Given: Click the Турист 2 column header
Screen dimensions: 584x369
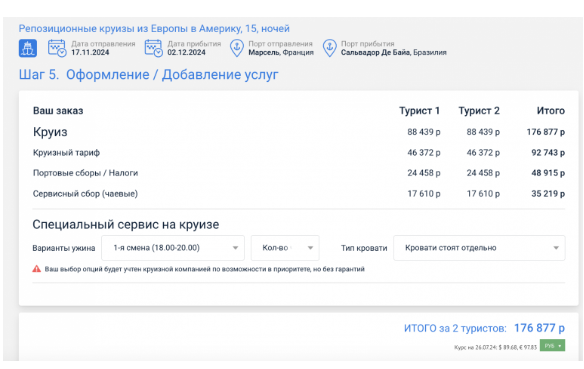Looking at the screenshot, I should [x=479, y=111].
